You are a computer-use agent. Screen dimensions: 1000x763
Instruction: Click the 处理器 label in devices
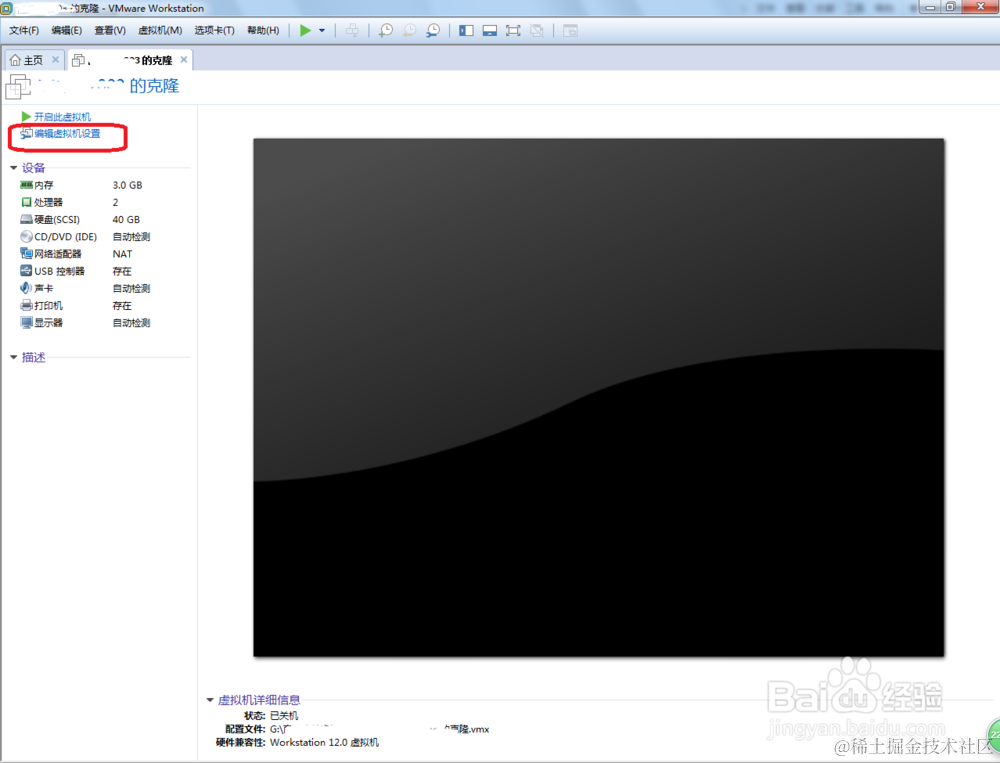(x=48, y=202)
